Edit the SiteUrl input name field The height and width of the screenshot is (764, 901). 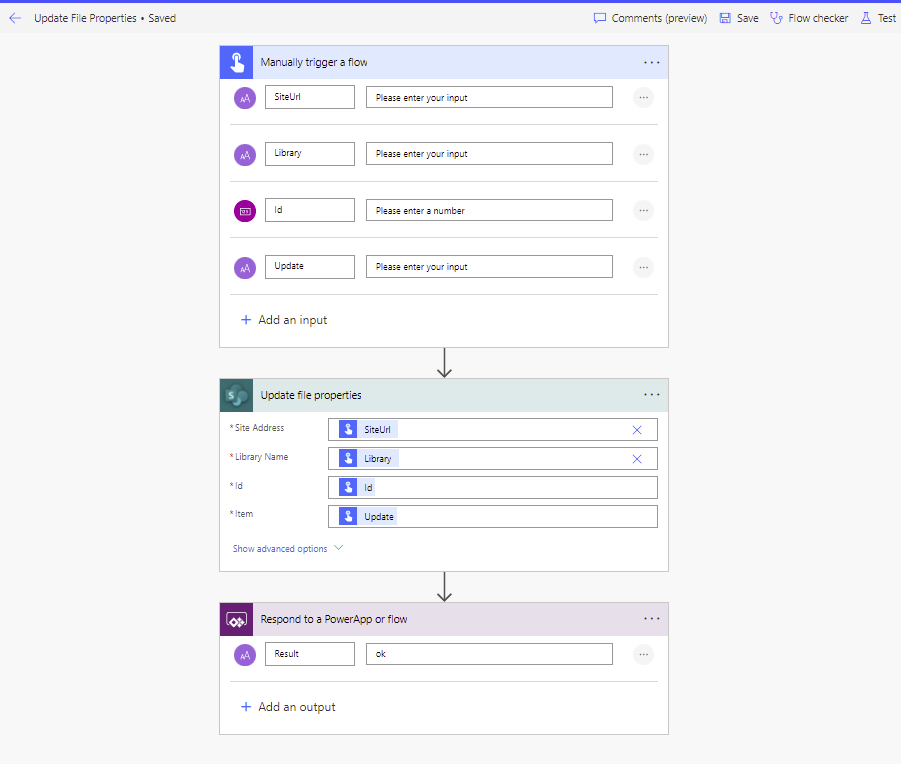point(310,97)
